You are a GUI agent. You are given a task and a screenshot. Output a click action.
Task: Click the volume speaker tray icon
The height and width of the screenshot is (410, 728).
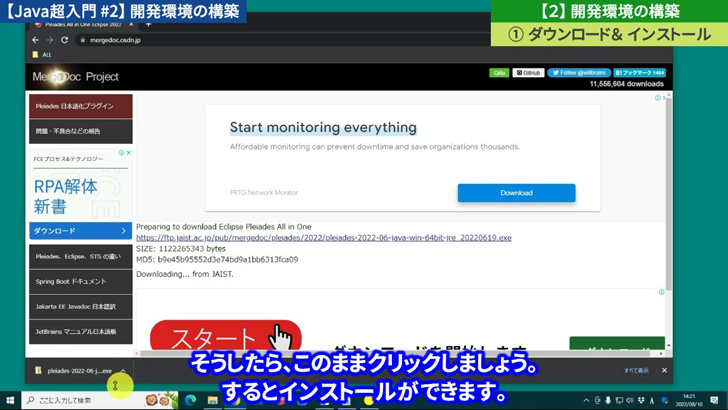coord(630,400)
